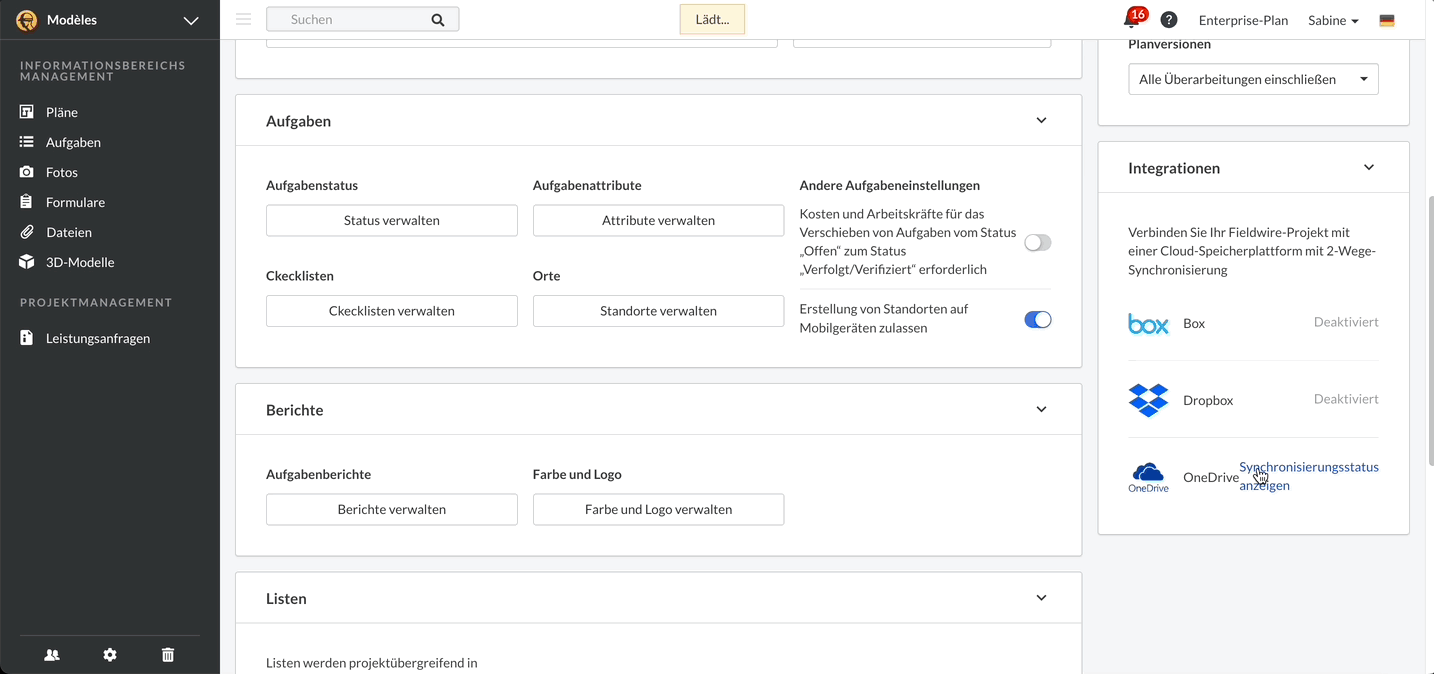Click the help question mark icon
1434x674 pixels.
(1169, 20)
